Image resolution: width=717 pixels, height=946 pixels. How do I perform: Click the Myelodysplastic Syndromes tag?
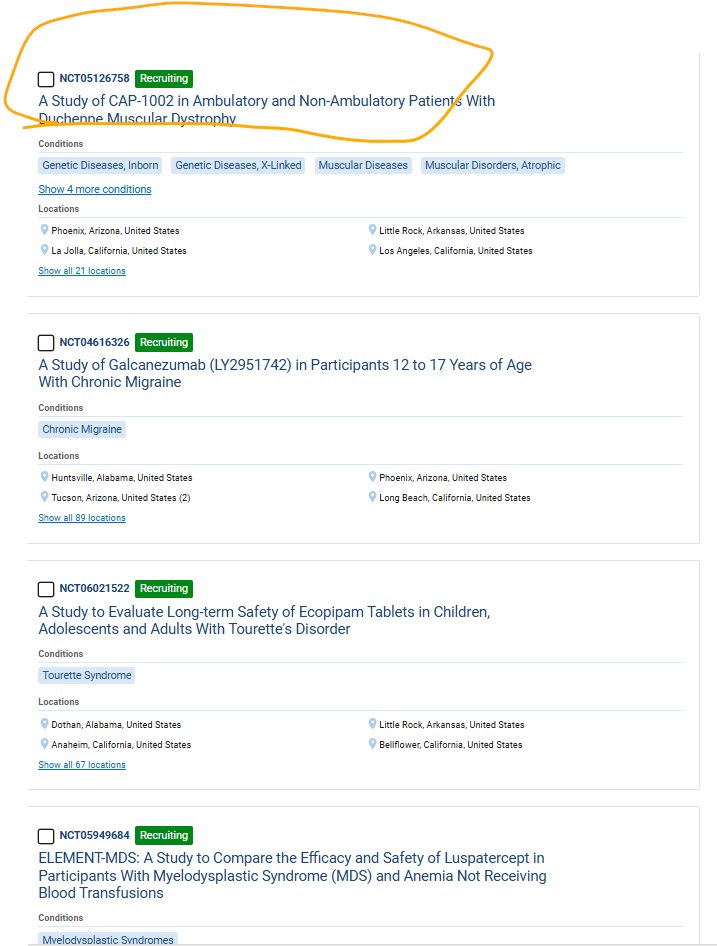click(108, 939)
